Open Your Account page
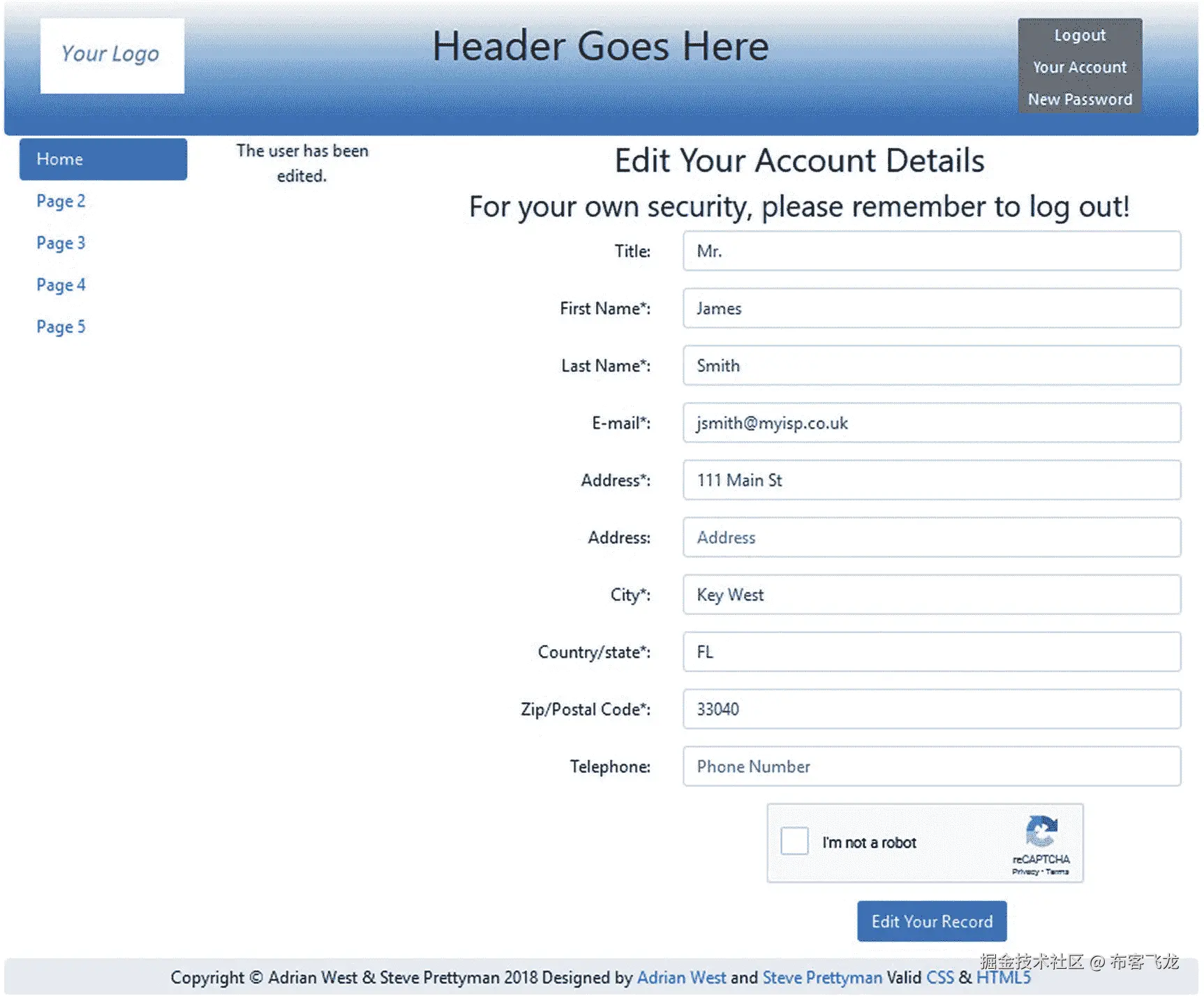Viewport: 1204px width, 996px height. click(x=1079, y=67)
